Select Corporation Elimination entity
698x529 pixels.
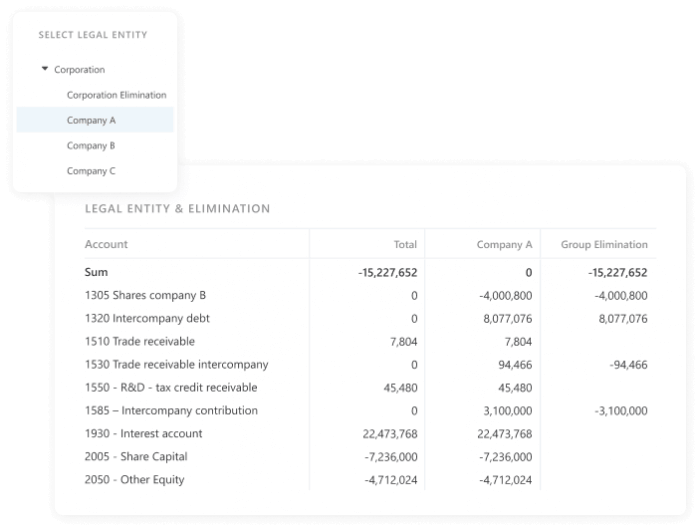(x=116, y=95)
